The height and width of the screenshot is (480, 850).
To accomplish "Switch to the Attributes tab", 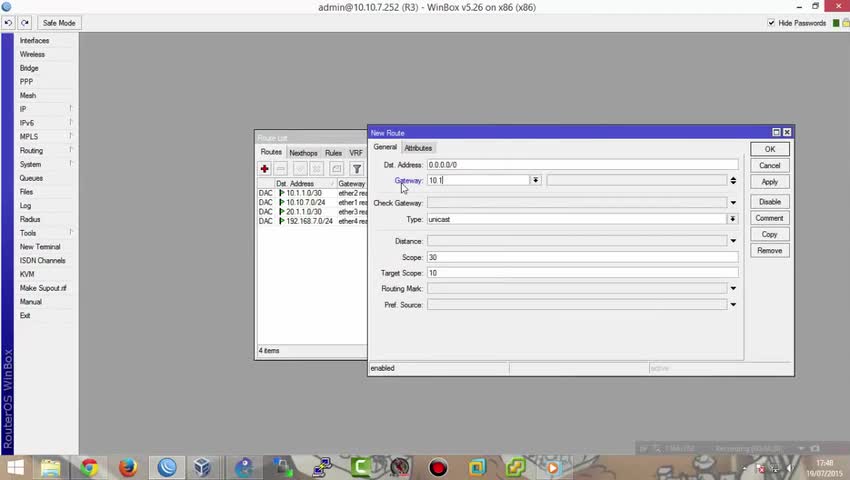I will 418,148.
